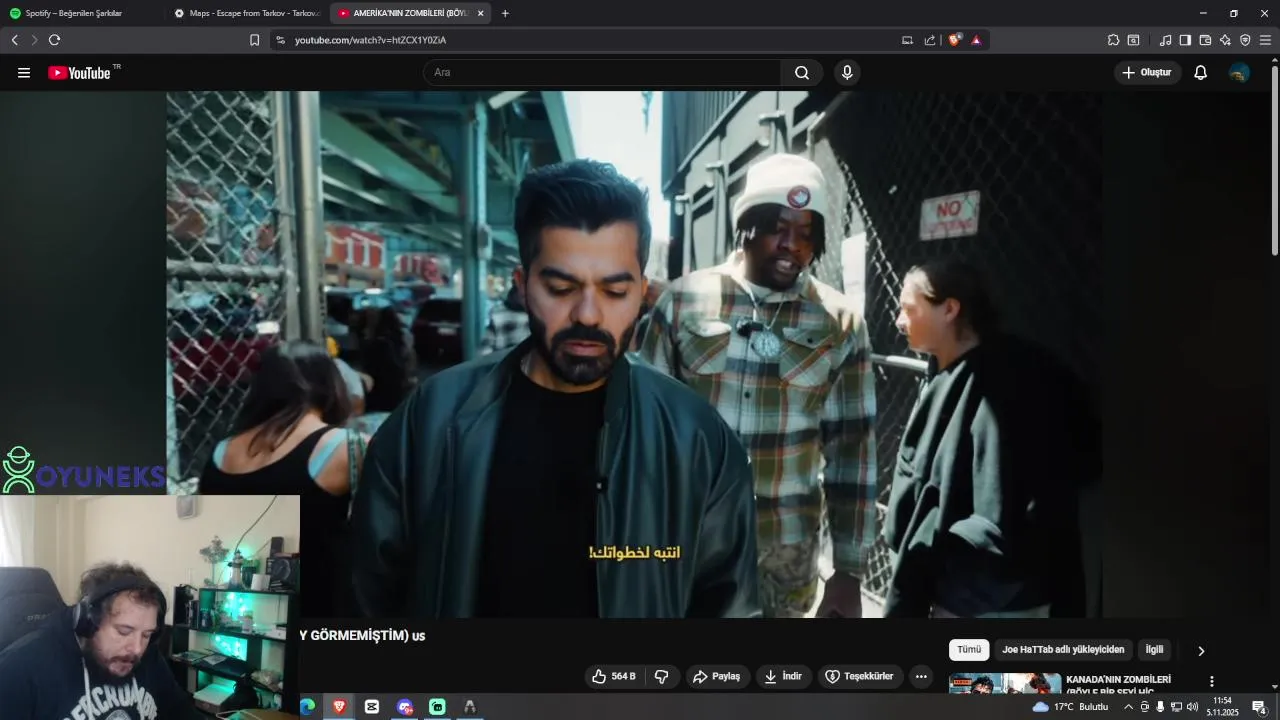Close the AMERİKA'NIN ZOMBİLERİ tab
This screenshot has height=720, width=1280.
point(480,13)
